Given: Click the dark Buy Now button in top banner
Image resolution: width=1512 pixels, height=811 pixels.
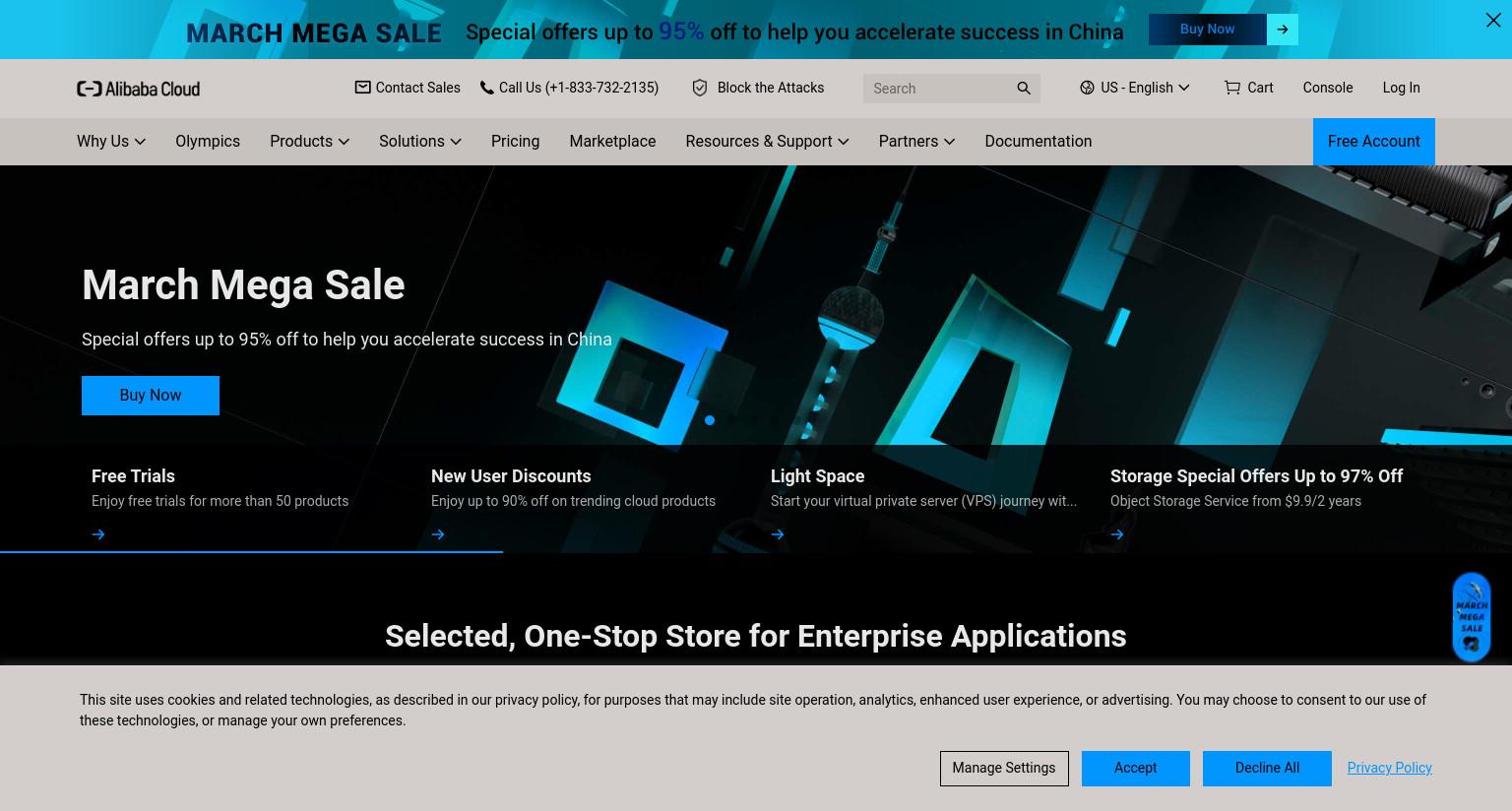Looking at the screenshot, I should 1208,30.
